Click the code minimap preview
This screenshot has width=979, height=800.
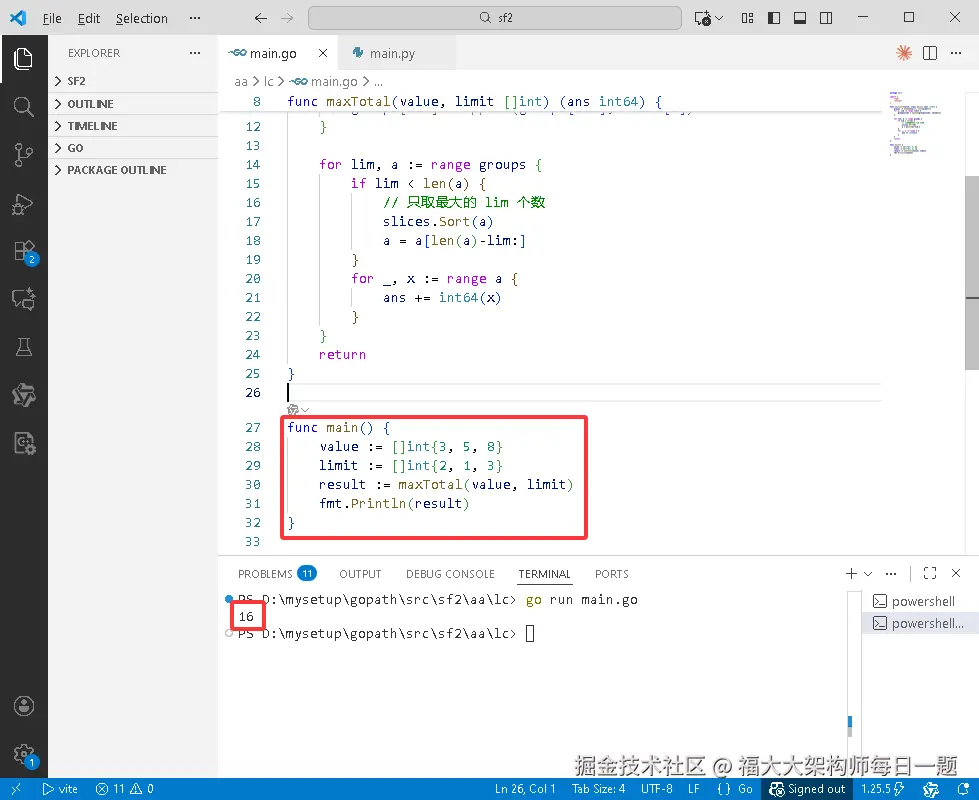click(915, 123)
